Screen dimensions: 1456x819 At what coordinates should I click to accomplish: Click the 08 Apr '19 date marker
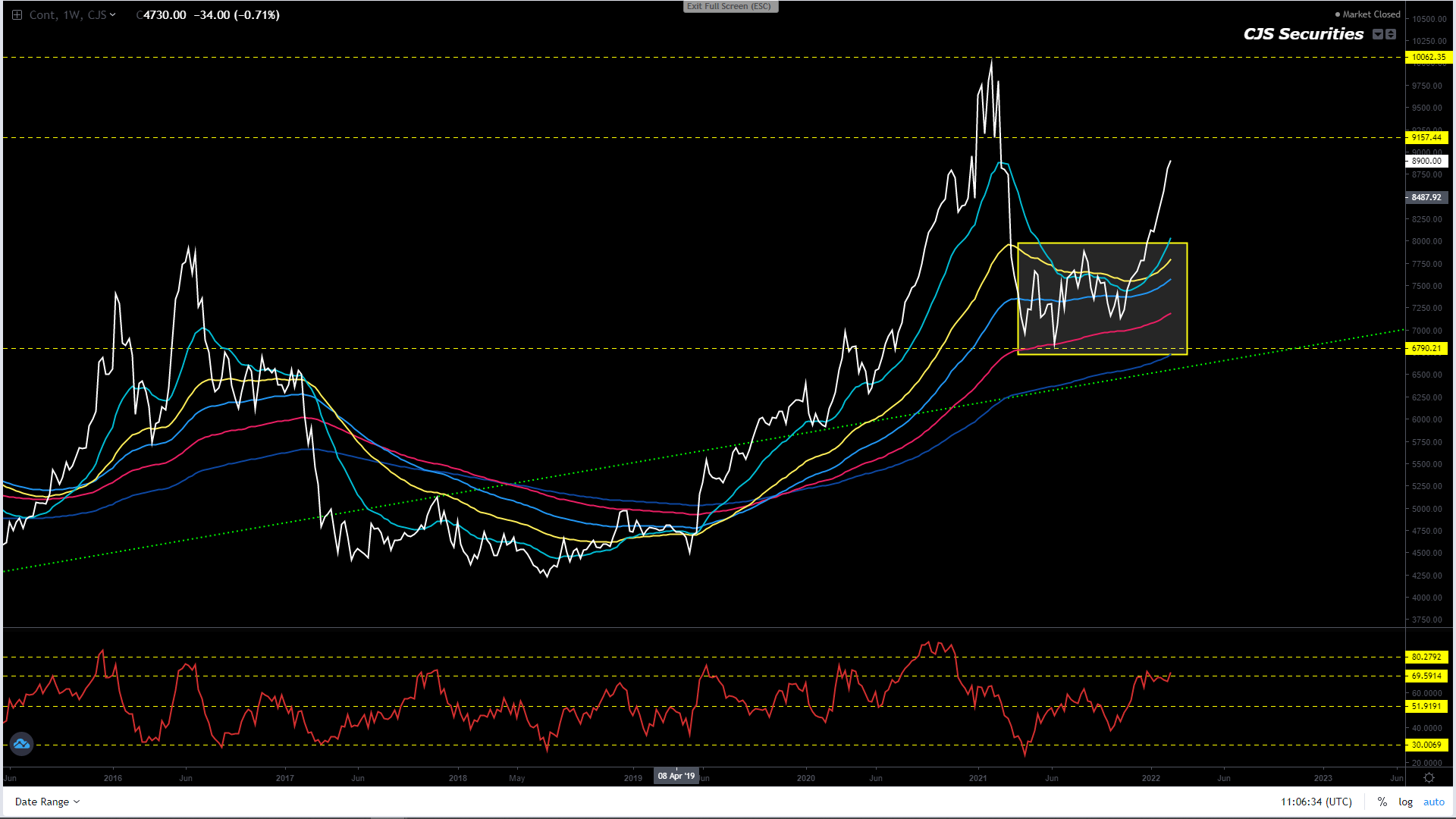pyautogui.click(x=676, y=776)
